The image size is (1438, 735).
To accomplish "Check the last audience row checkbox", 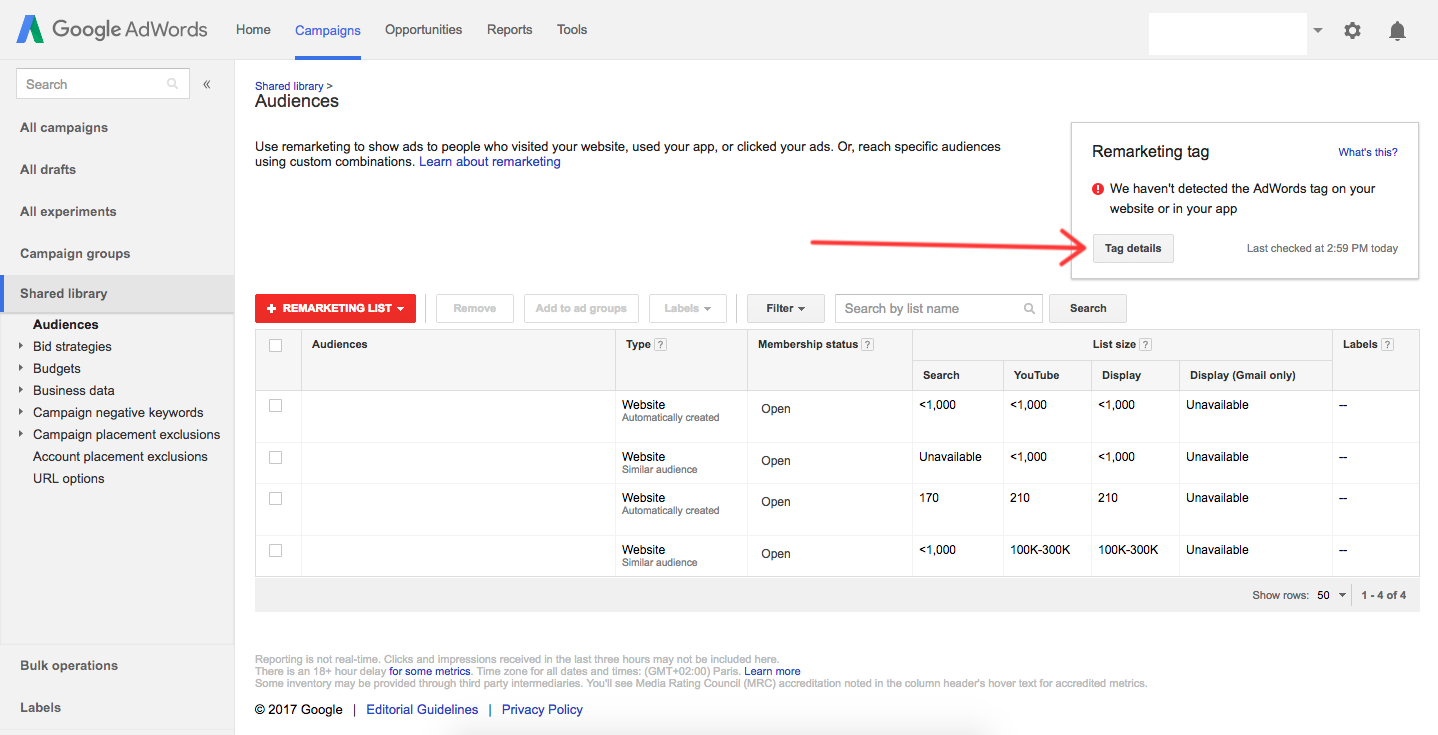I will (276, 550).
